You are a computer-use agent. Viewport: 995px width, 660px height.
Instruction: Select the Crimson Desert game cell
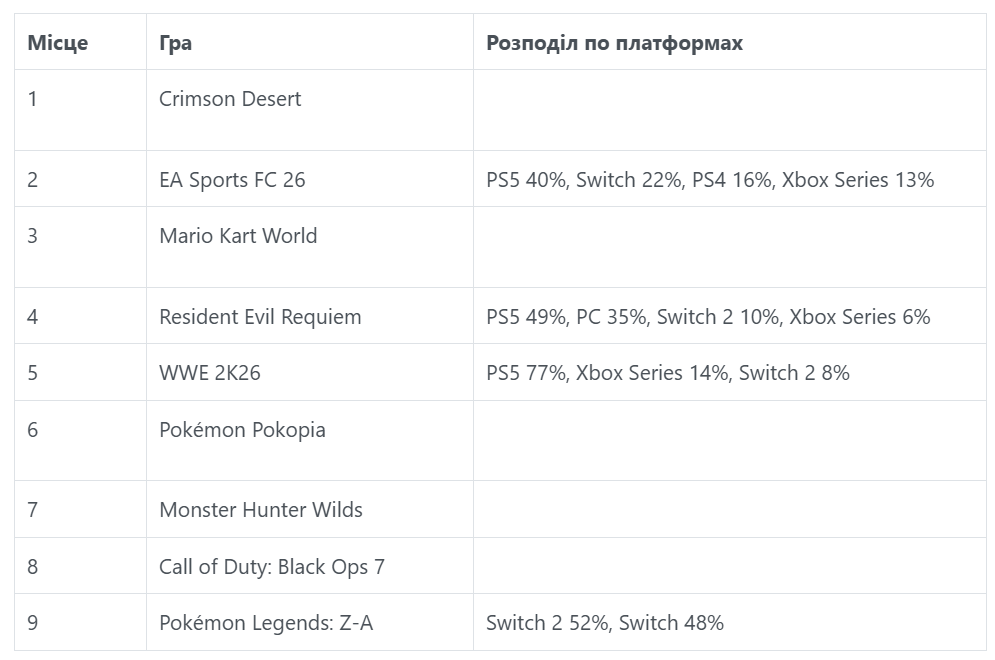coord(310,110)
